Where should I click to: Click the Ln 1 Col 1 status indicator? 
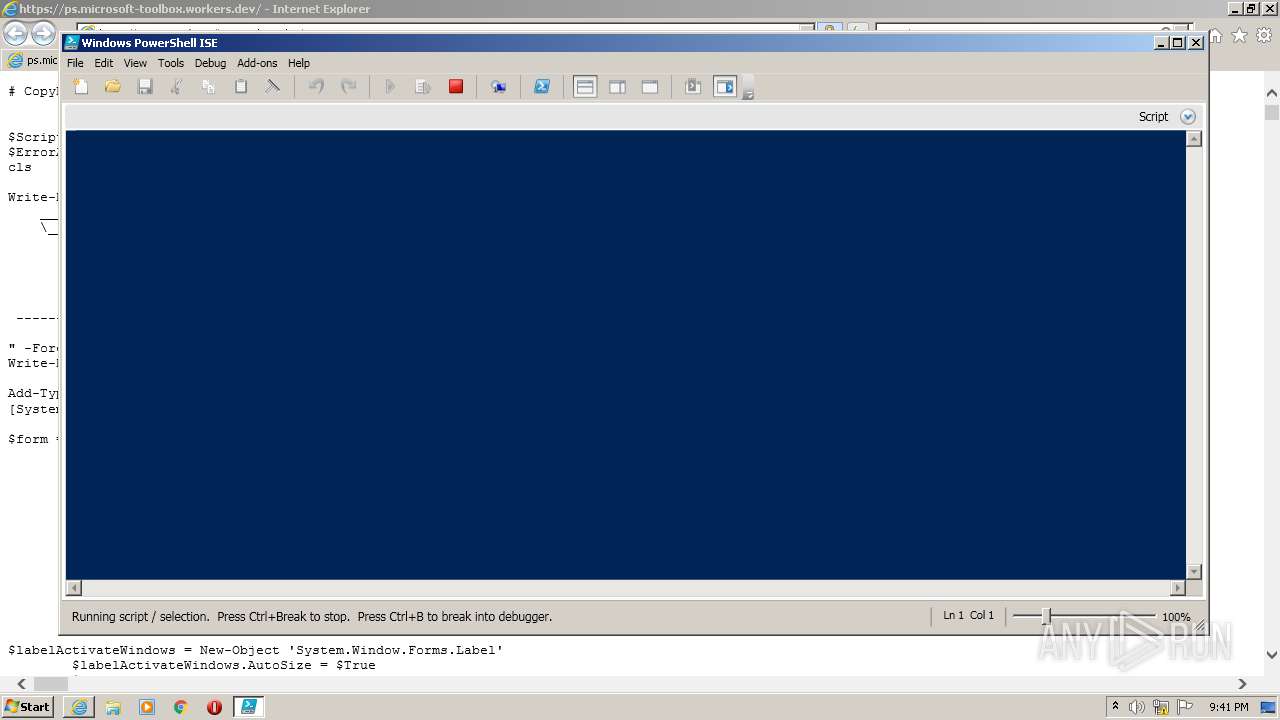tap(968, 616)
